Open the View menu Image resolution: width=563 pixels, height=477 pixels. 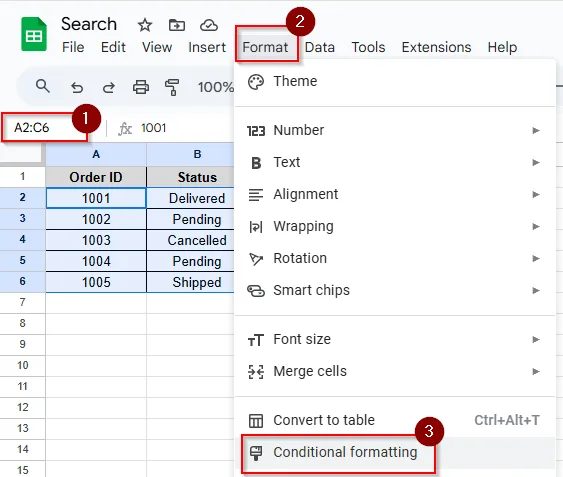pos(157,47)
